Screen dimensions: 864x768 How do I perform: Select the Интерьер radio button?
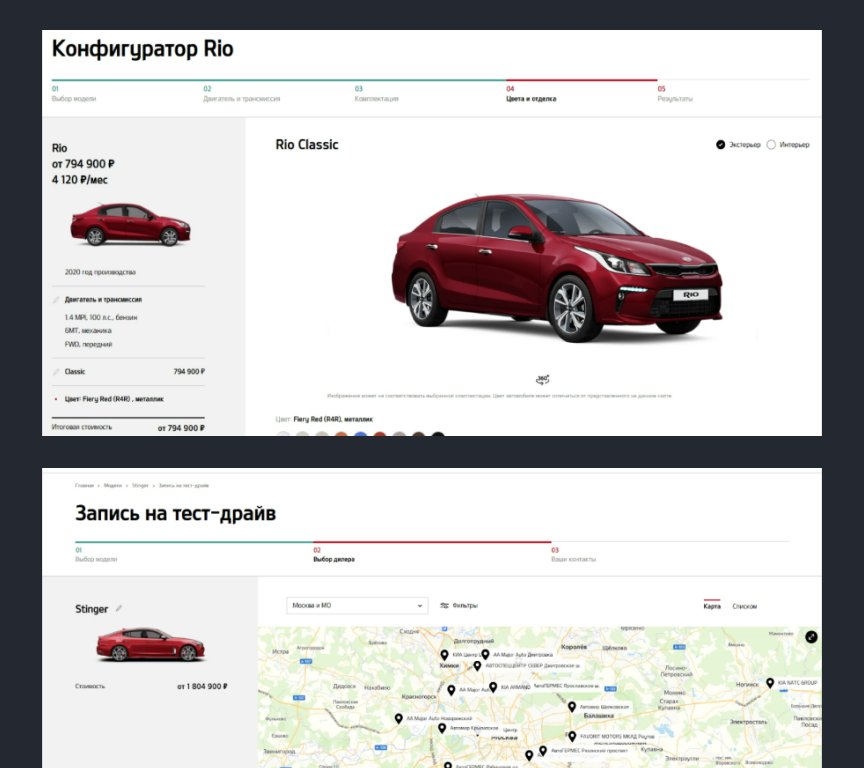771,145
